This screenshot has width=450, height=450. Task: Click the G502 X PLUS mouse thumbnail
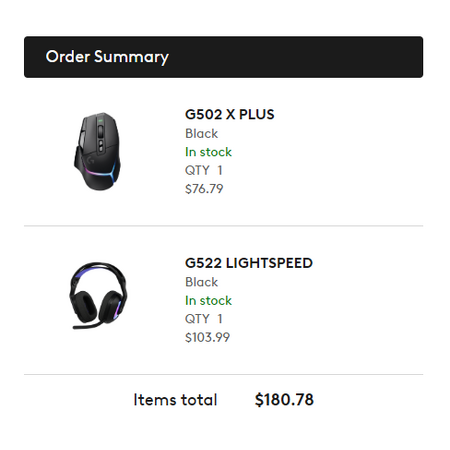97,152
